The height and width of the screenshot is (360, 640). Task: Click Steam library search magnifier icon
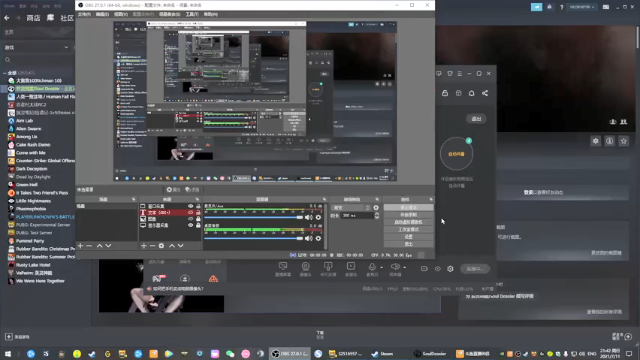click(x=8, y=60)
